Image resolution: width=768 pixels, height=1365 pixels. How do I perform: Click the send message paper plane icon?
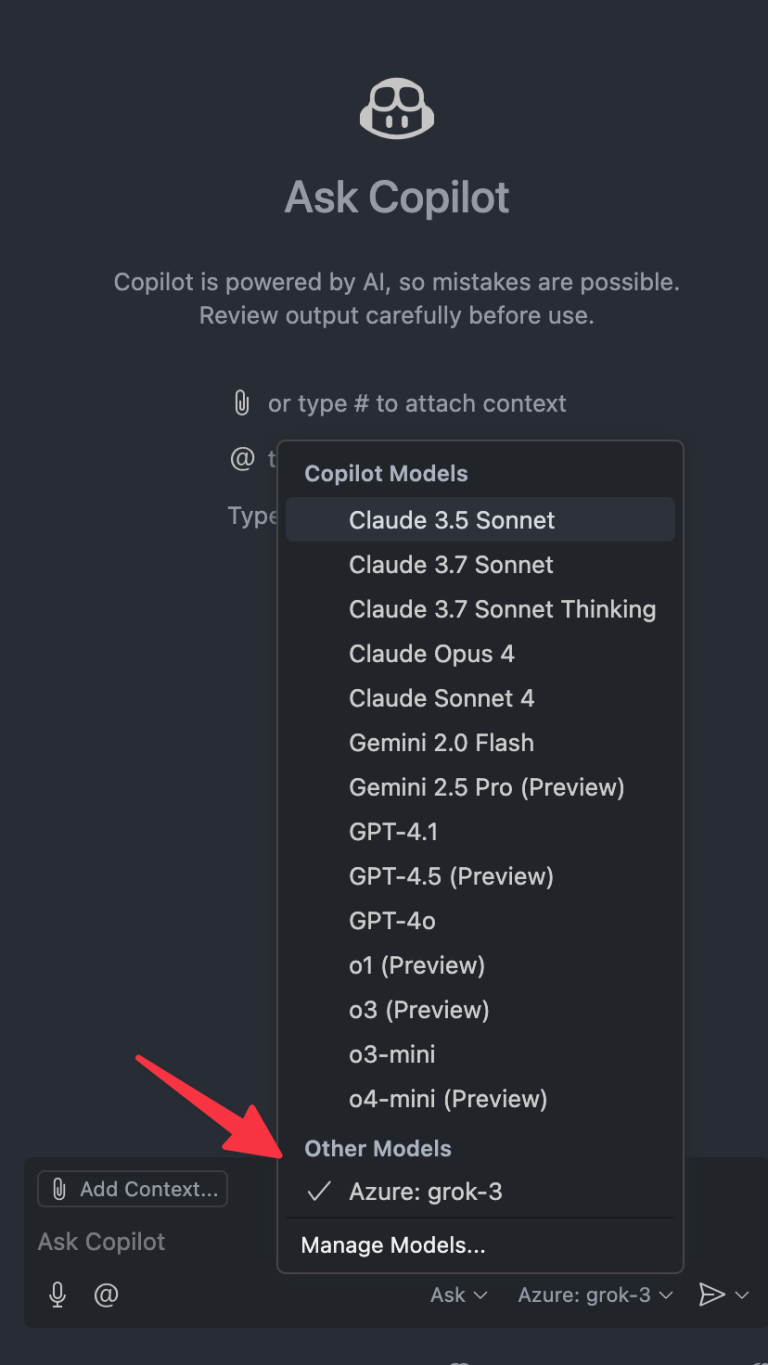point(713,1294)
